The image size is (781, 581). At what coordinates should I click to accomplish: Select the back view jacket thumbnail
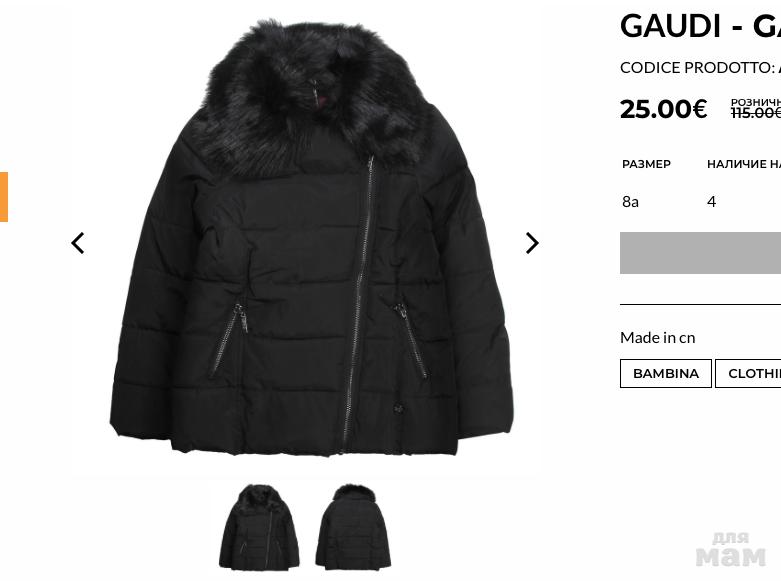[354, 527]
